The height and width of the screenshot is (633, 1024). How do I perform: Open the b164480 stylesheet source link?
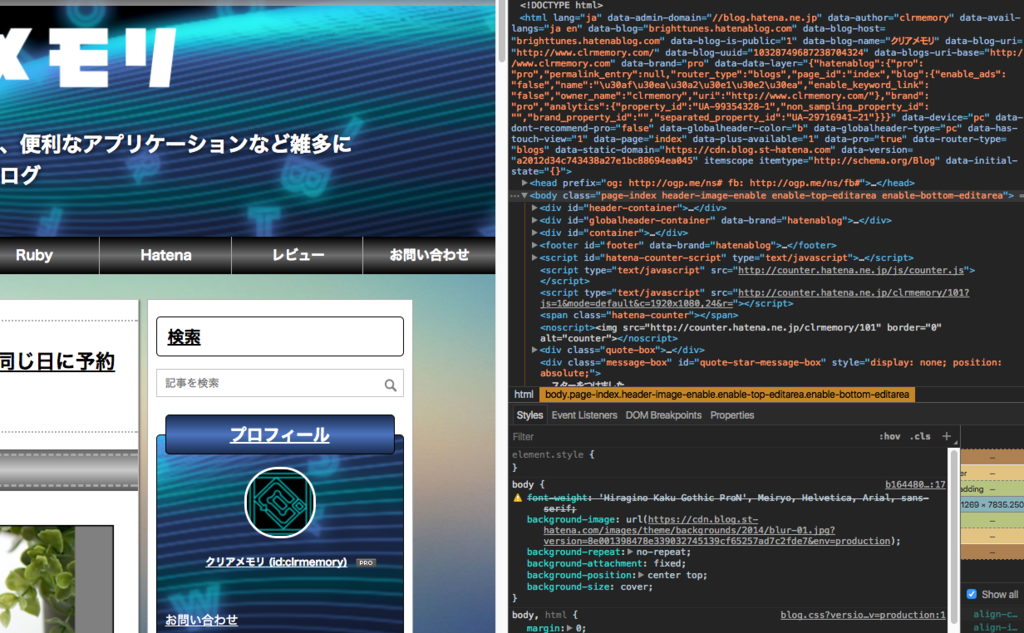click(915, 485)
